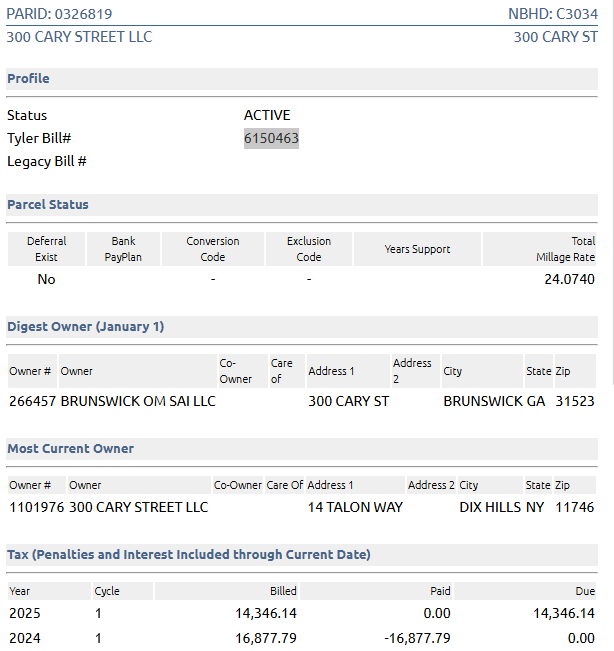
Task: Click current owner number 1101976
Action: pyautogui.click(x=36, y=507)
